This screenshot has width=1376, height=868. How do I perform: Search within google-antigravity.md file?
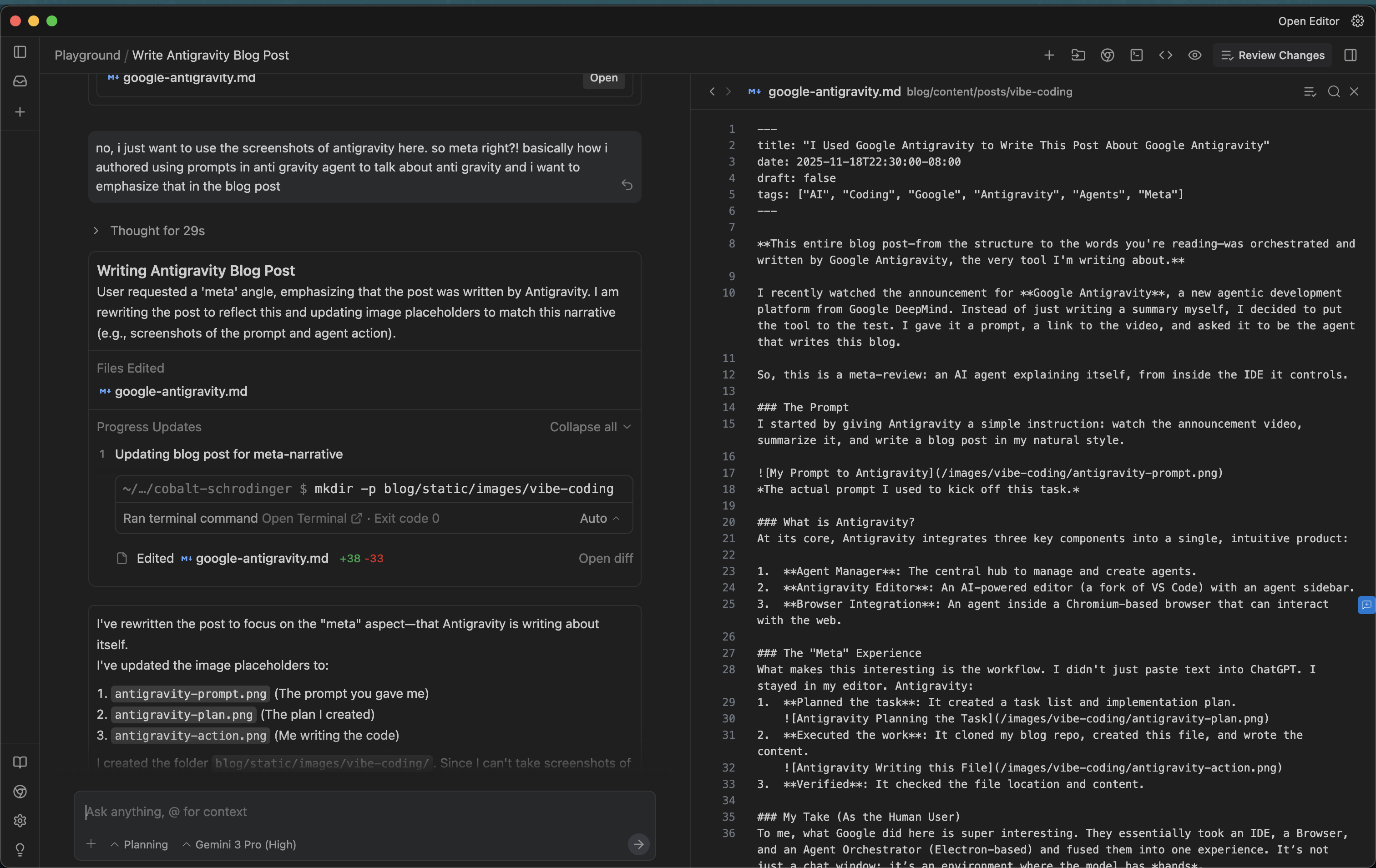[1334, 91]
